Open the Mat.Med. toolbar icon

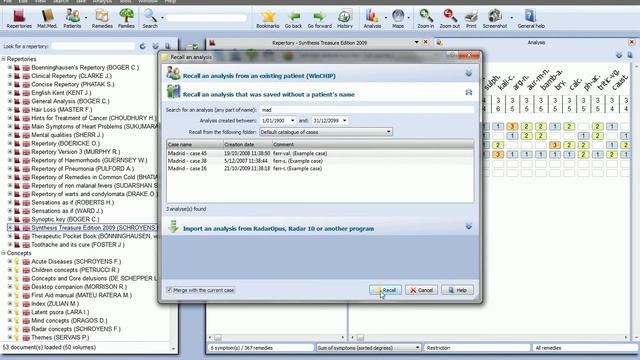pos(47,18)
